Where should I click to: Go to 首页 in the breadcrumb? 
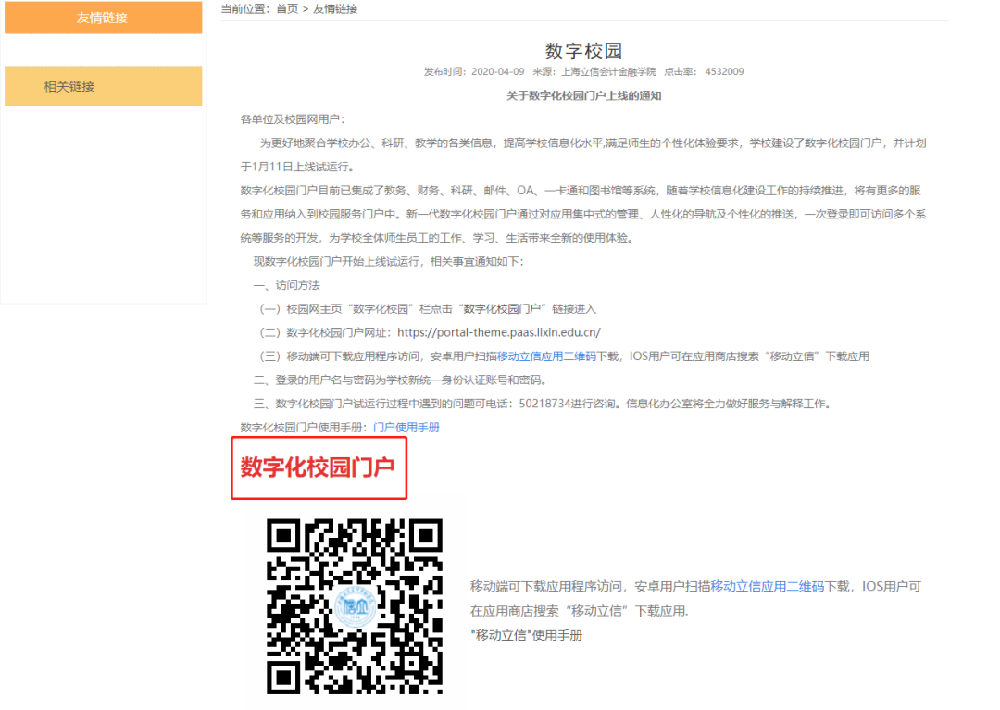287,9
